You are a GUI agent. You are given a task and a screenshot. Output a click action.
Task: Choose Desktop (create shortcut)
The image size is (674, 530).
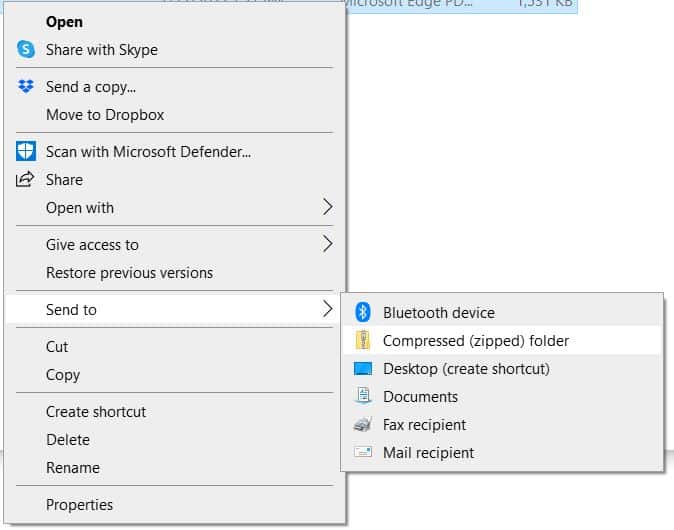pyautogui.click(x=502, y=368)
